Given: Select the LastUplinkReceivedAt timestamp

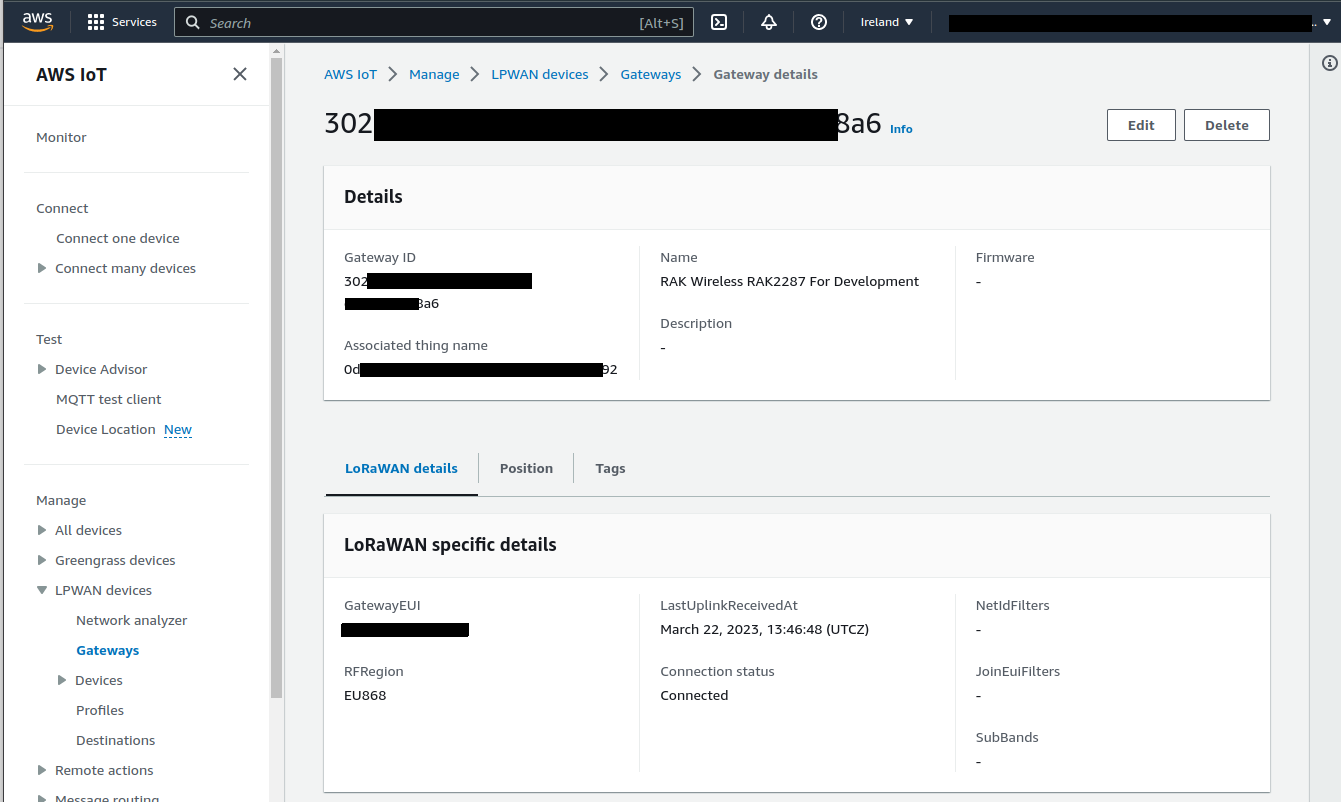Looking at the screenshot, I should pos(765,629).
